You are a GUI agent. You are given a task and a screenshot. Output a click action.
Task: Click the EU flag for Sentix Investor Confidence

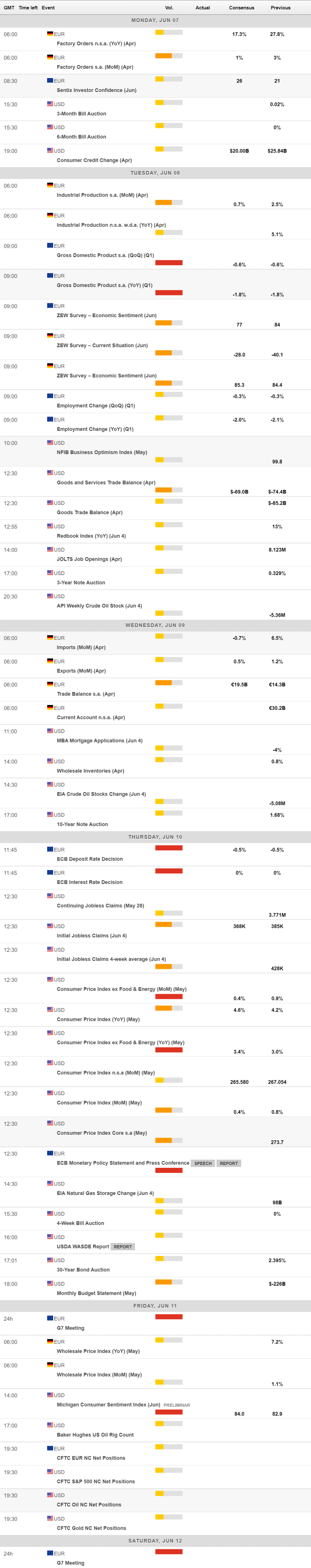50,80
